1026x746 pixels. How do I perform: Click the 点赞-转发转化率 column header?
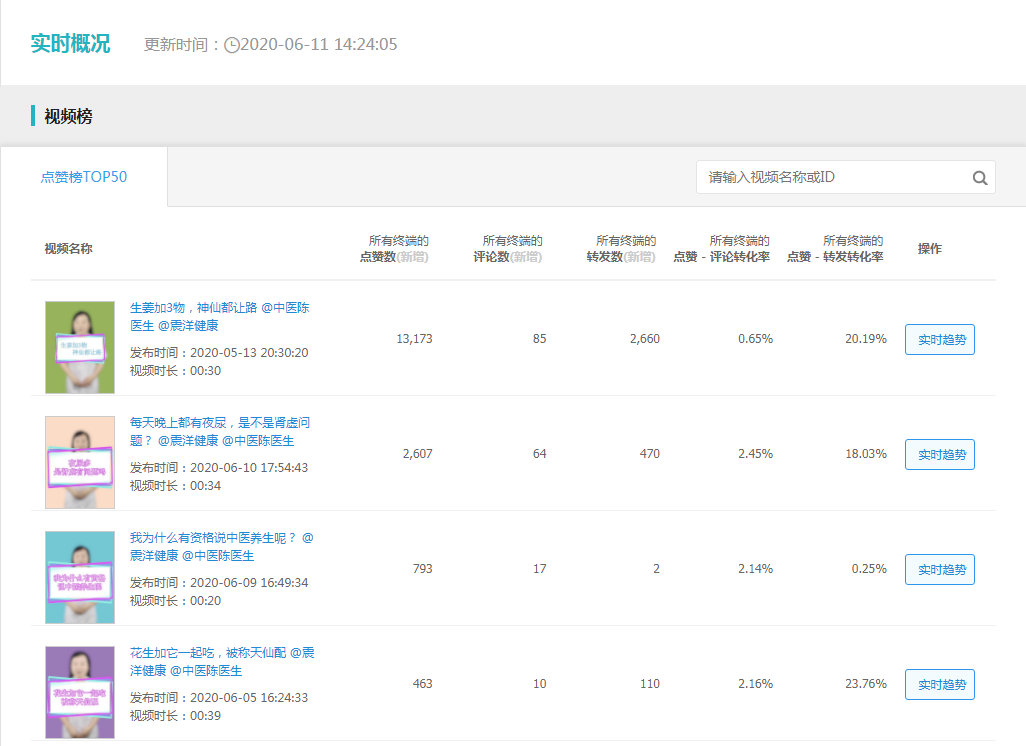pos(836,249)
